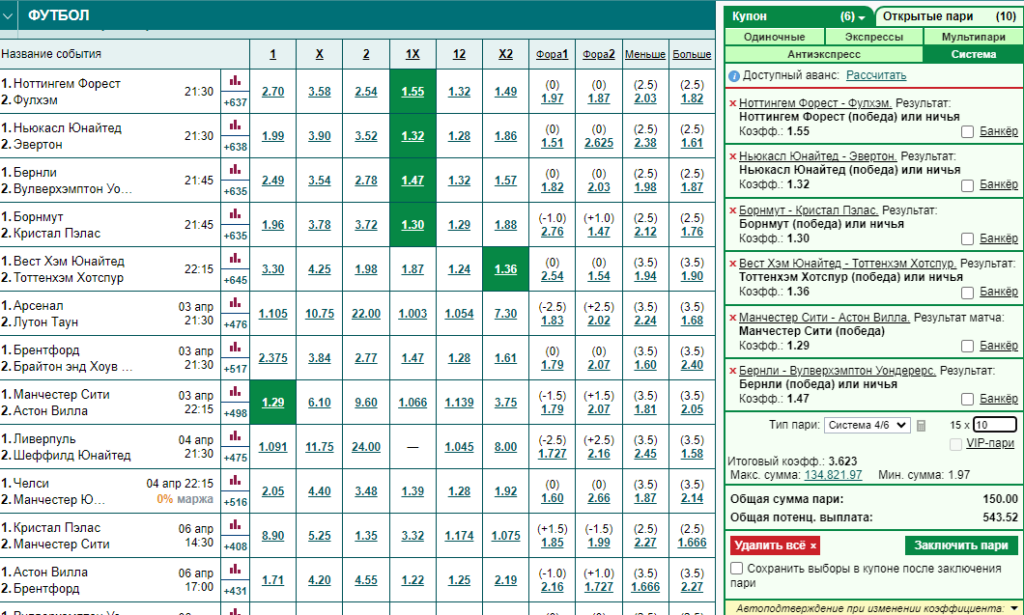
Task: Remove West Ham – Tottenham selection from coupon
Action: point(733,264)
